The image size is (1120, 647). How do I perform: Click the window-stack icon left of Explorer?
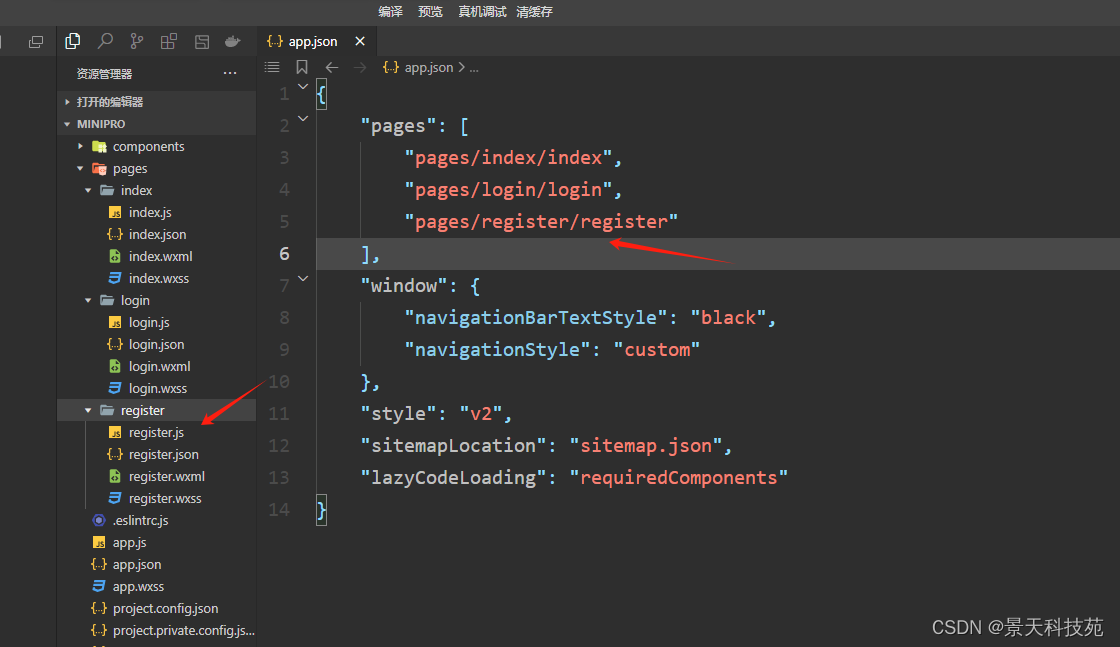point(36,42)
